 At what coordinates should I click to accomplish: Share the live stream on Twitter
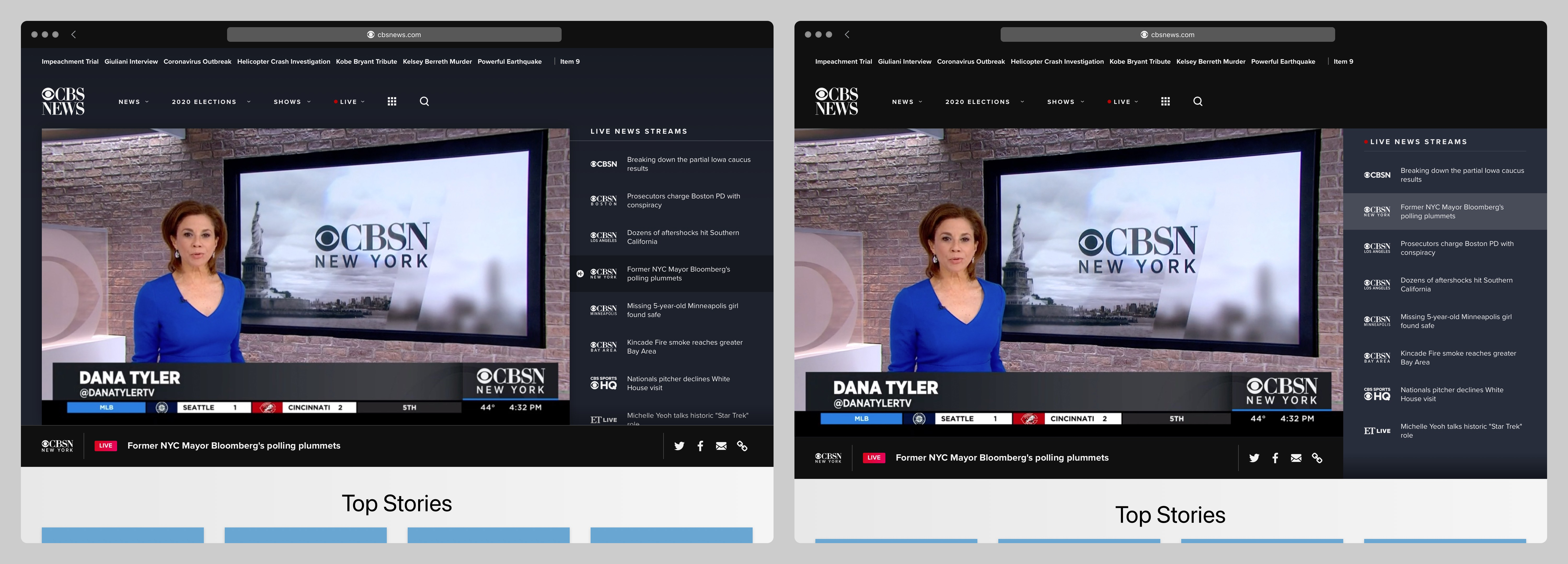679,446
